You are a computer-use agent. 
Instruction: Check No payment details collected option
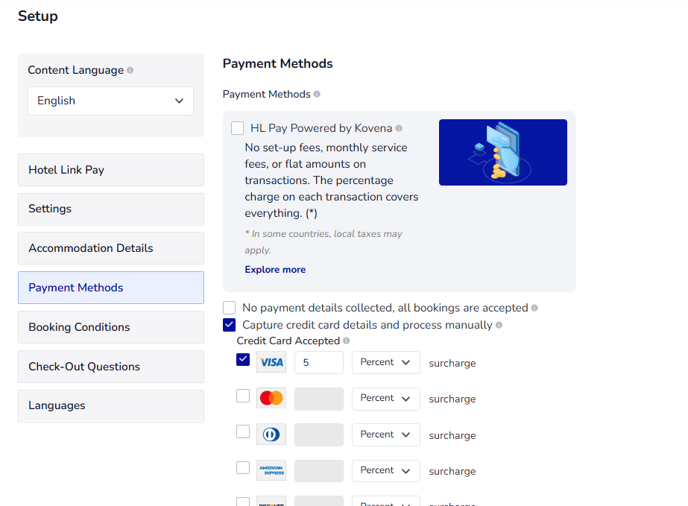coord(229,308)
